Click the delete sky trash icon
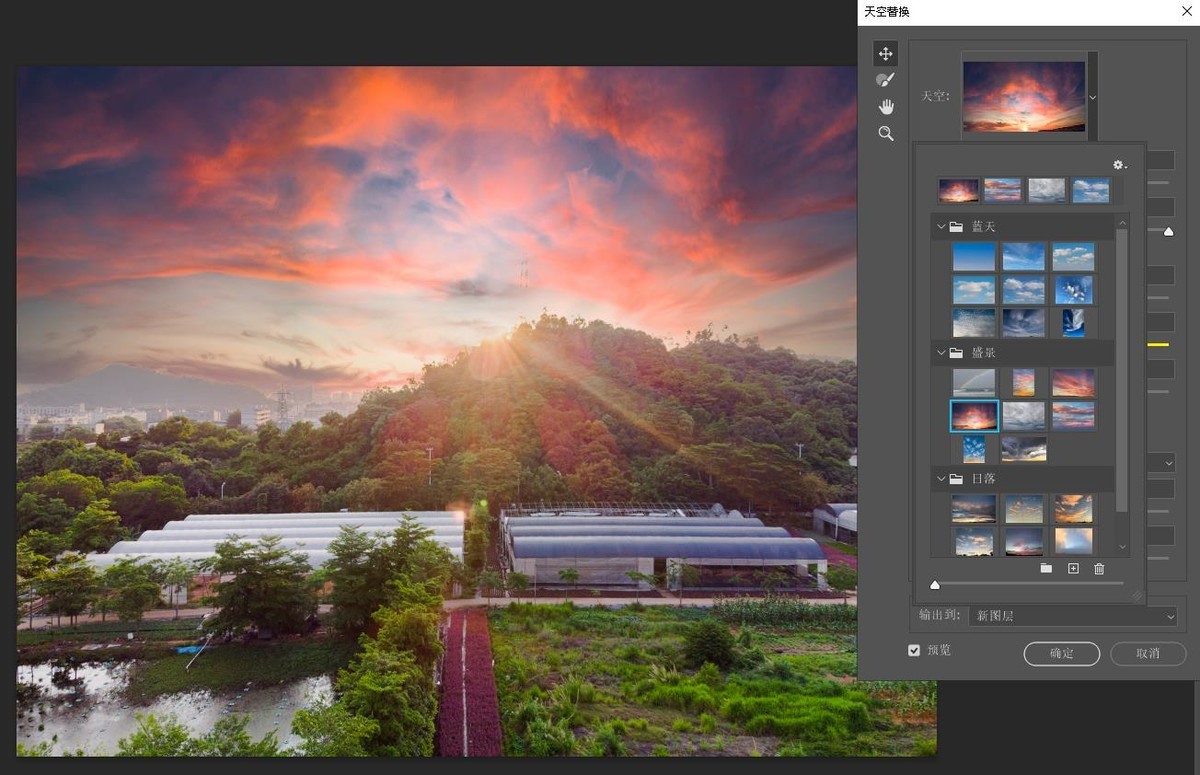This screenshot has height=775, width=1200. (1099, 568)
